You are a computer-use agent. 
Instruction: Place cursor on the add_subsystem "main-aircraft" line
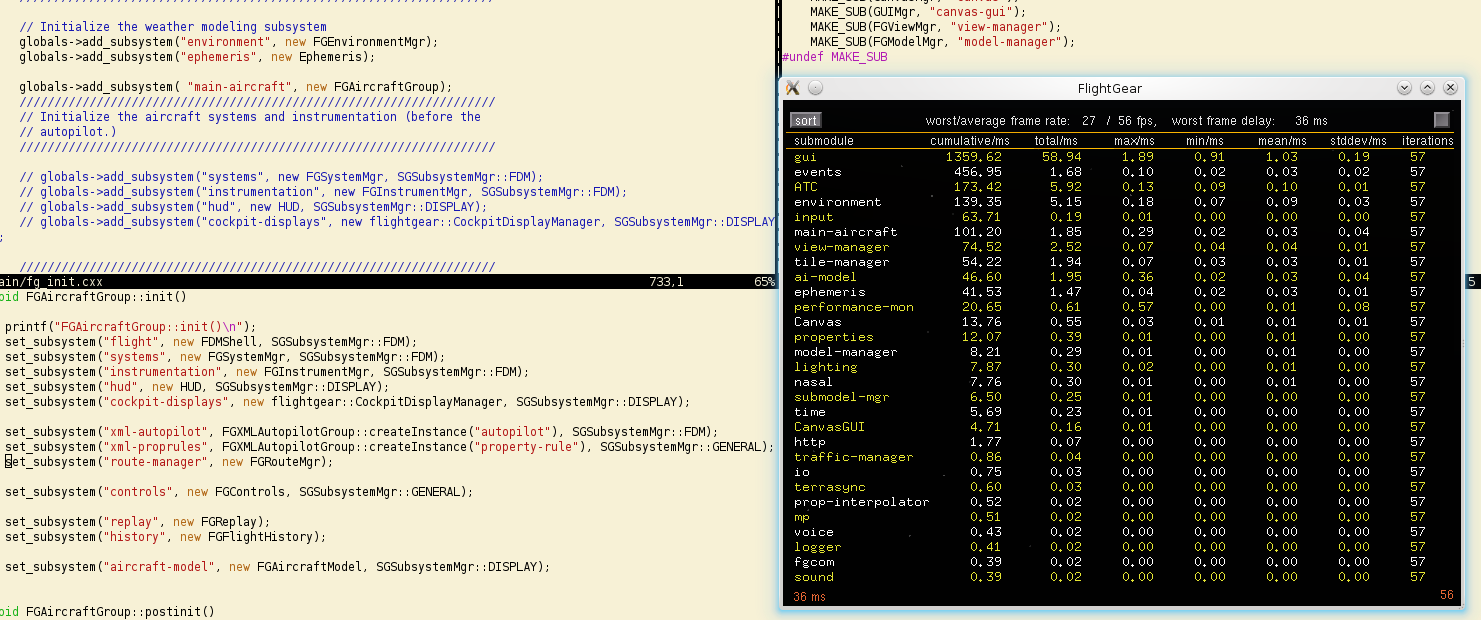click(x=236, y=87)
